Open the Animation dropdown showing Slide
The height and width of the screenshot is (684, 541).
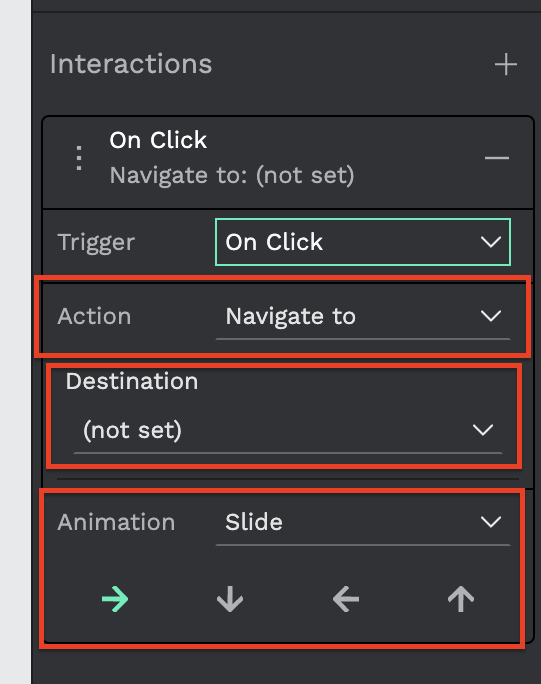(x=363, y=522)
